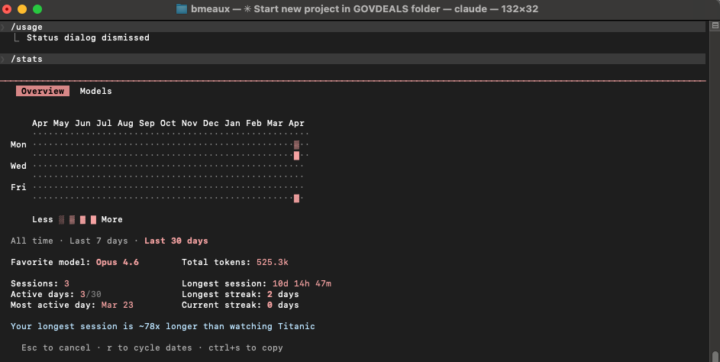Choose the Last 7 days range
Image resolution: width=720 pixels, height=362 pixels.
99,241
